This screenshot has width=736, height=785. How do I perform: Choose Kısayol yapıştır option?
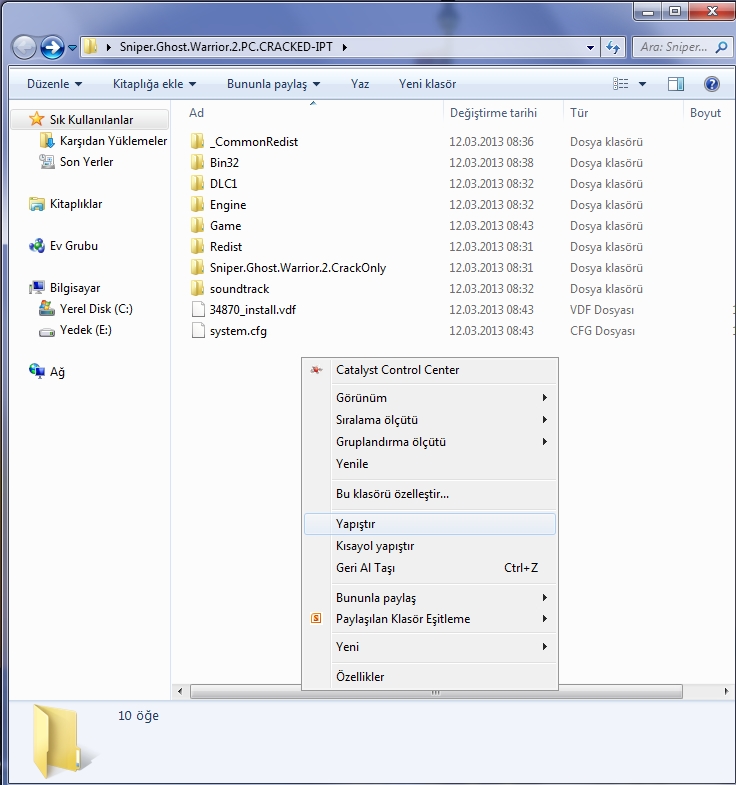click(x=430, y=546)
